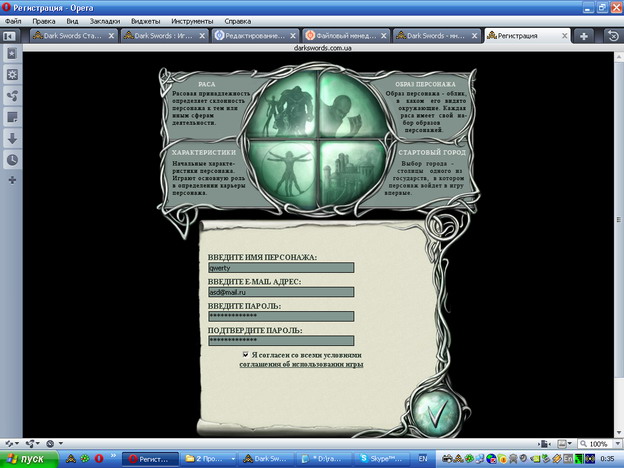Open the Unite share panel in sidebar

coord(12,96)
